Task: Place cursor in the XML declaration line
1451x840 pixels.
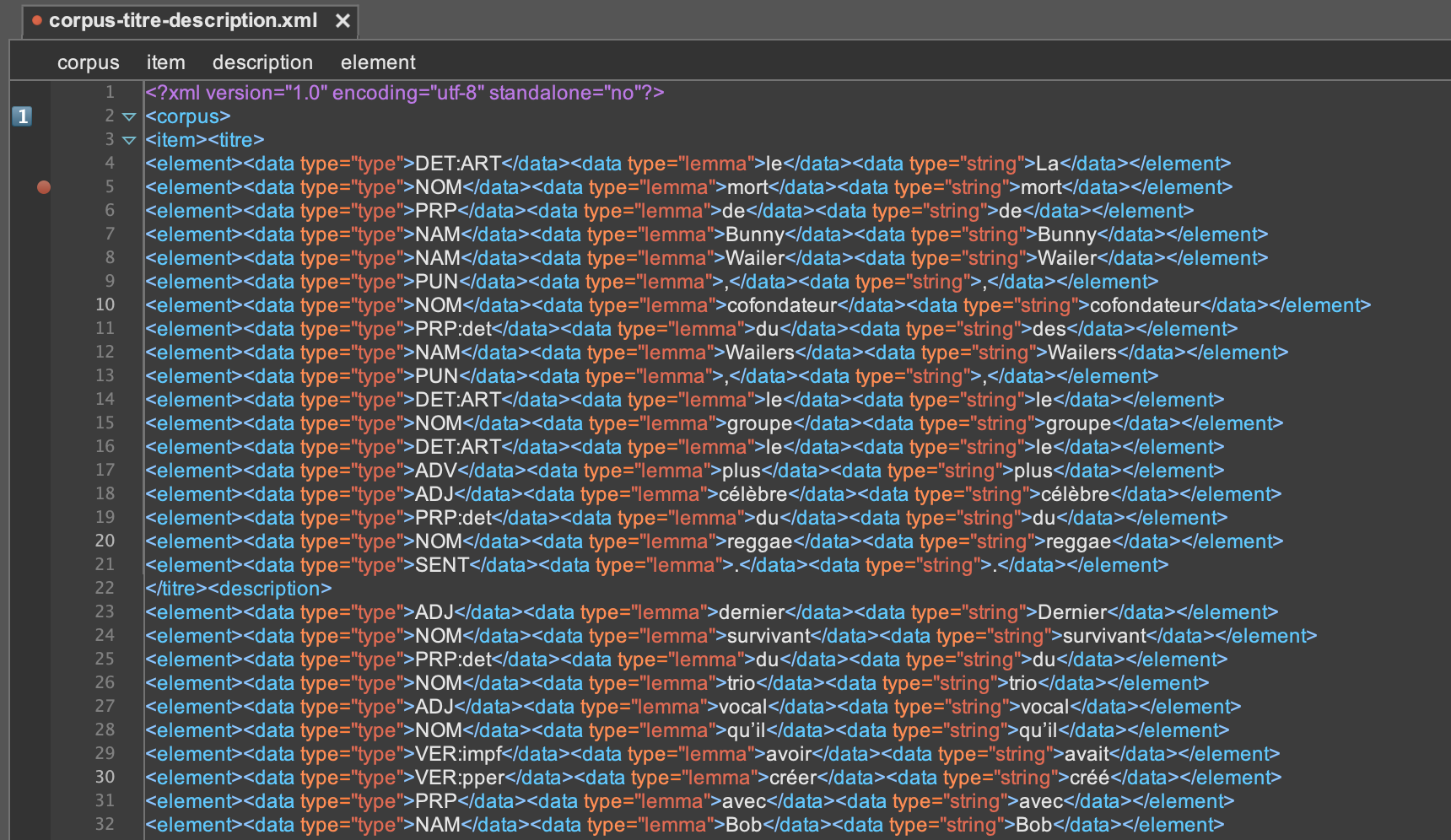Action: [x=405, y=93]
